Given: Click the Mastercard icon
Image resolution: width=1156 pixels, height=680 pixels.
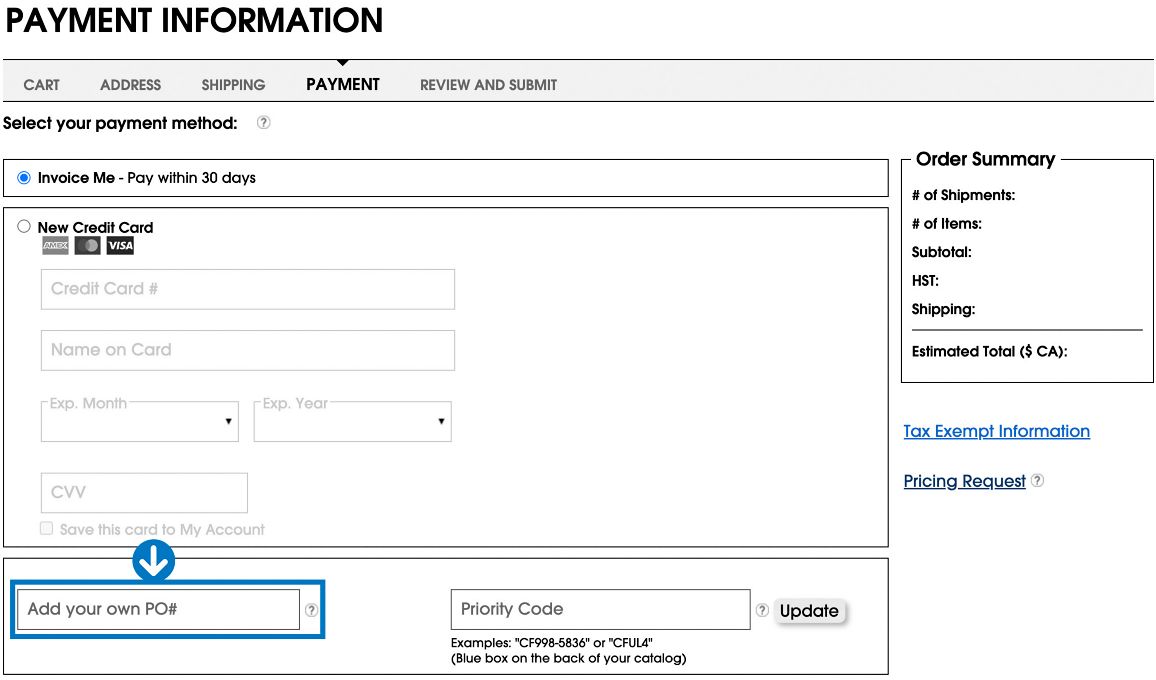Looking at the screenshot, I should [x=87, y=244].
